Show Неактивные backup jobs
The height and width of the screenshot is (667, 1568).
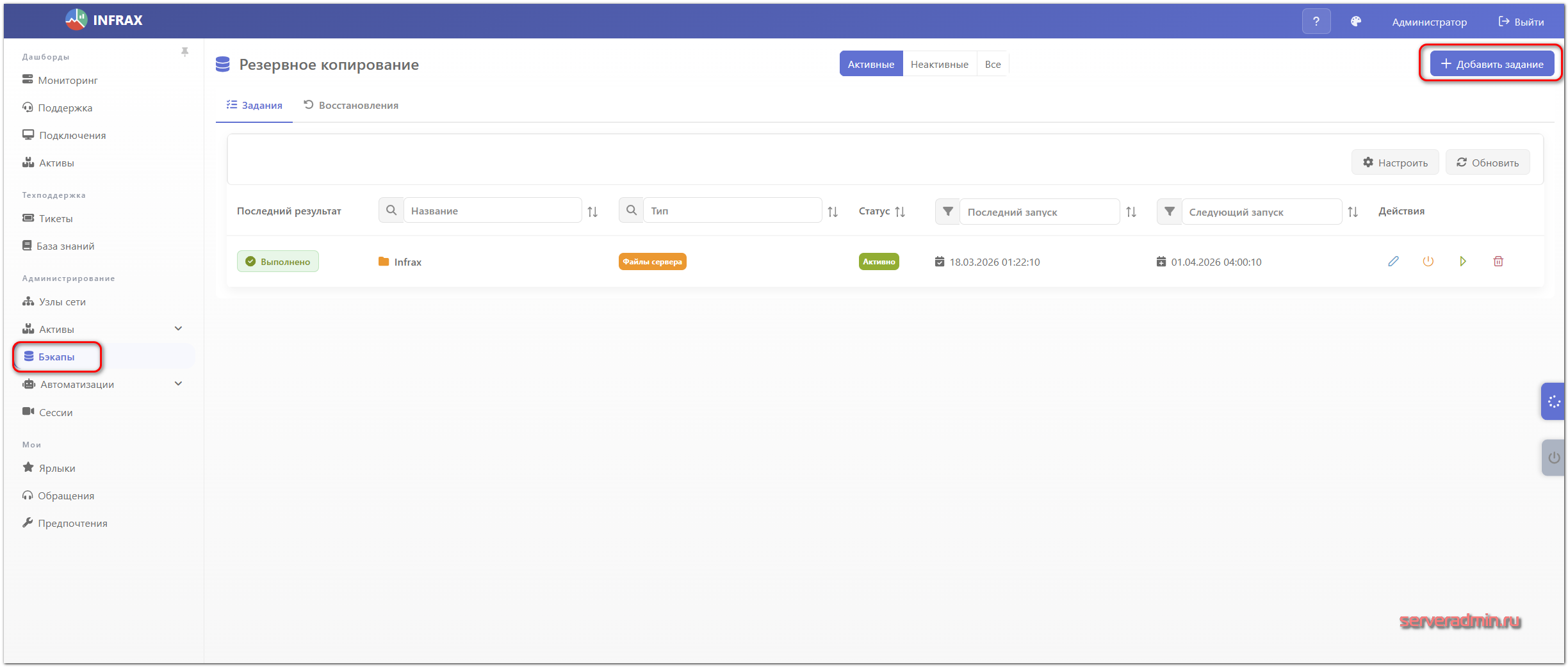[939, 64]
